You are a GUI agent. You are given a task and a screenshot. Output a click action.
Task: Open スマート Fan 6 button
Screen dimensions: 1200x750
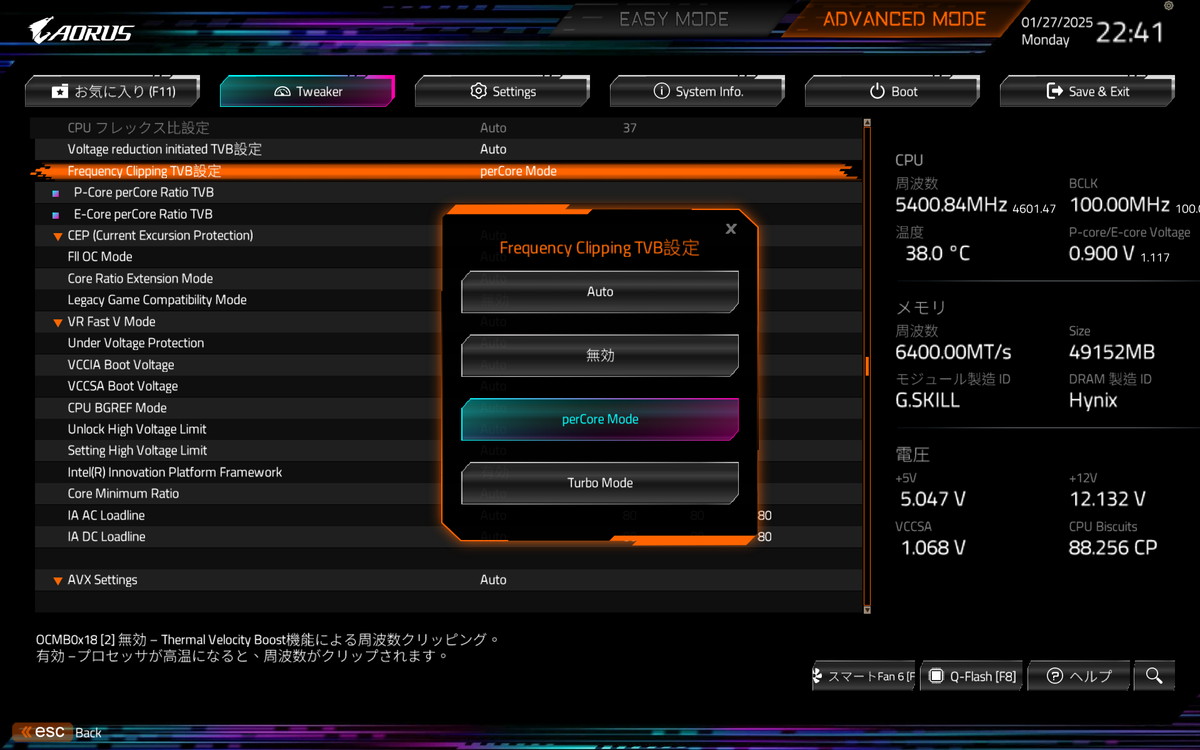pos(863,676)
